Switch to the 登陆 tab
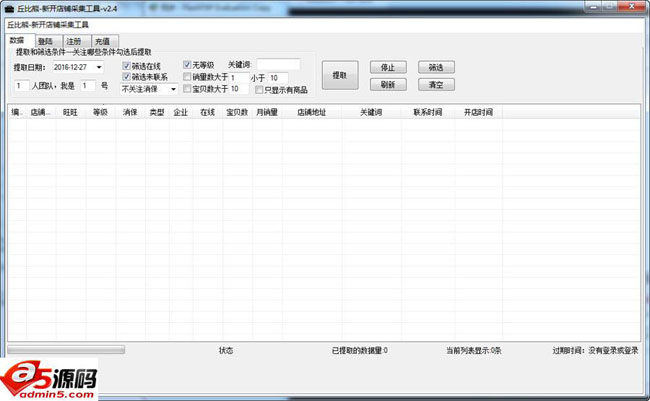 (x=46, y=41)
